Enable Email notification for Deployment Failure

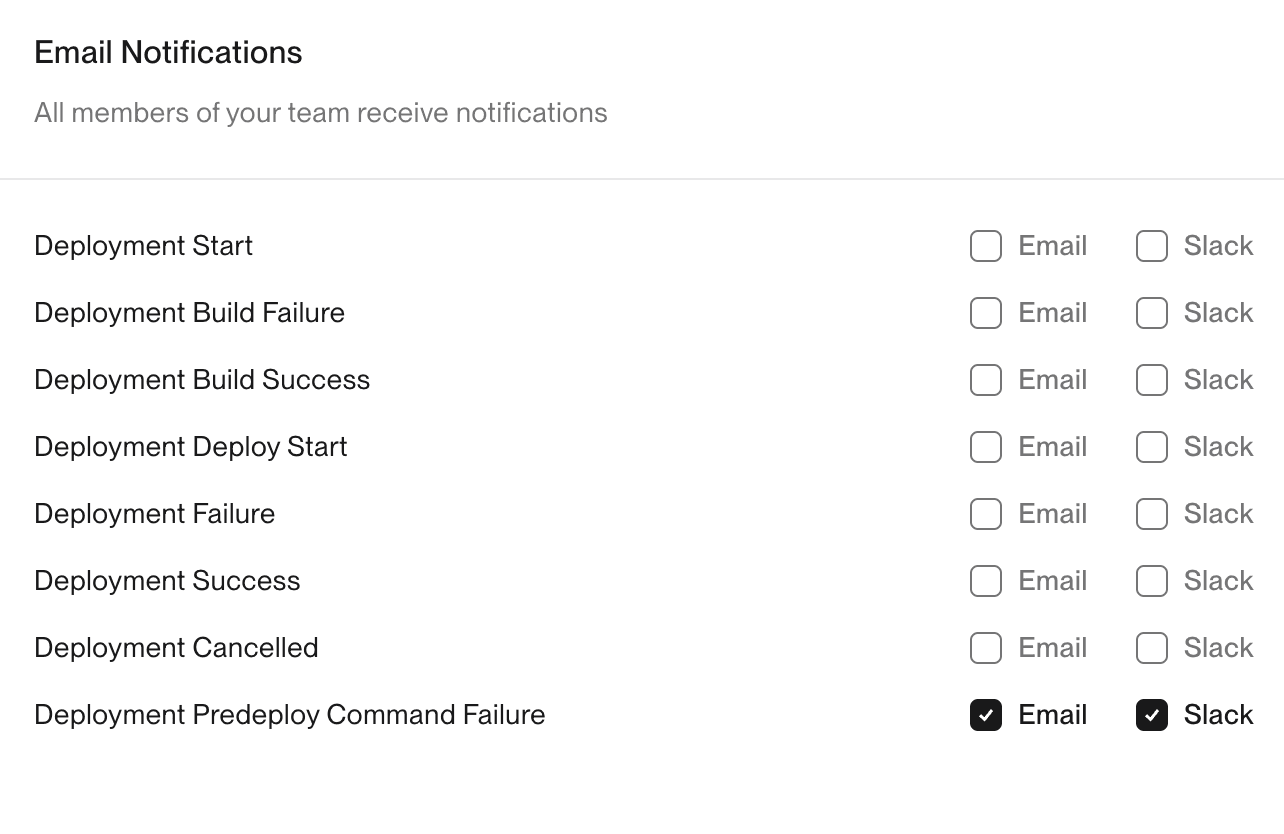(986, 514)
